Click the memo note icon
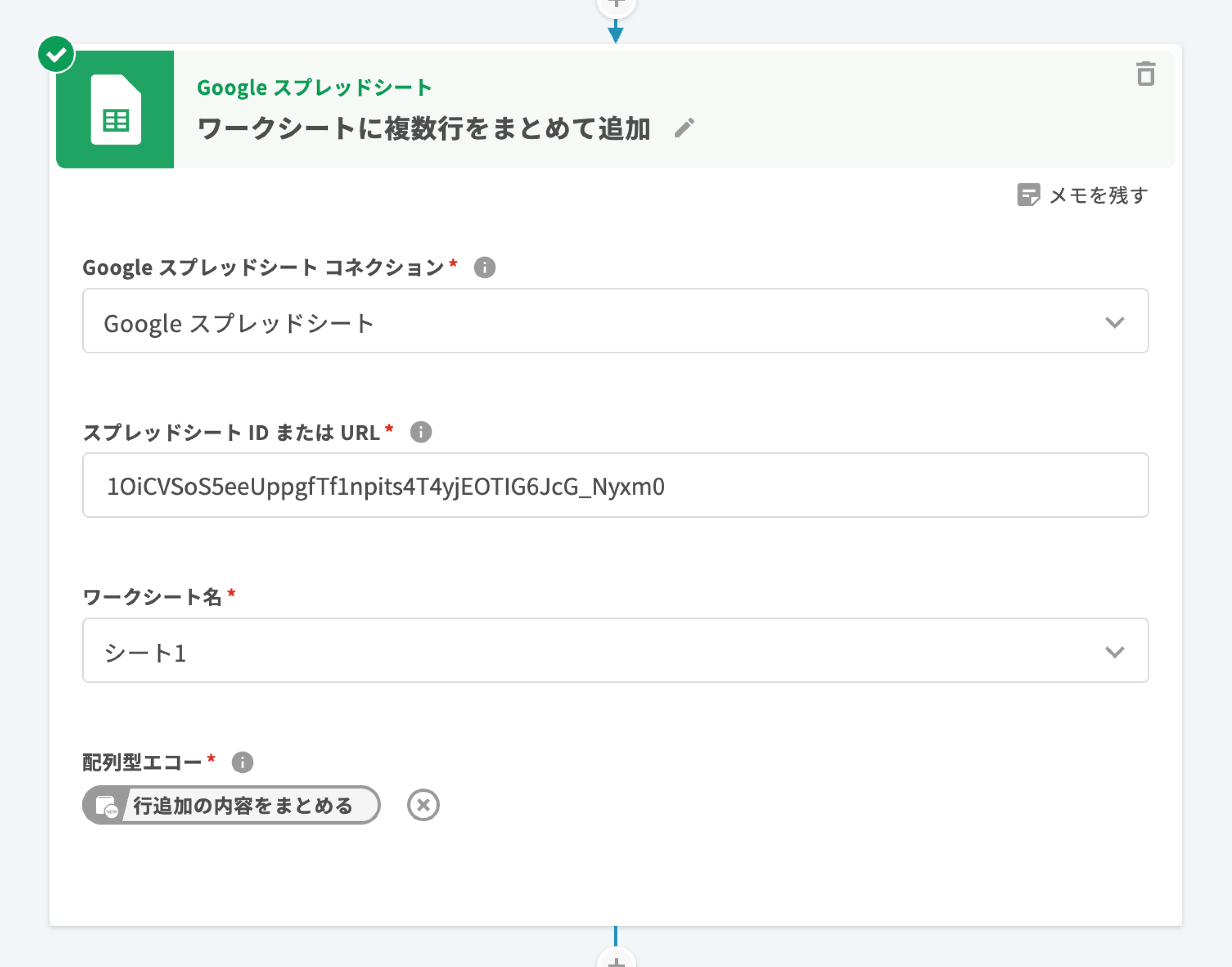Image resolution: width=1232 pixels, height=967 pixels. point(1028,195)
